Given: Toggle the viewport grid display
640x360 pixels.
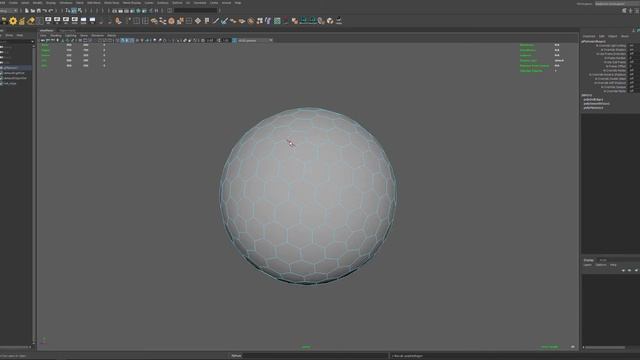Looking at the screenshot, I should click(x=80, y=40).
